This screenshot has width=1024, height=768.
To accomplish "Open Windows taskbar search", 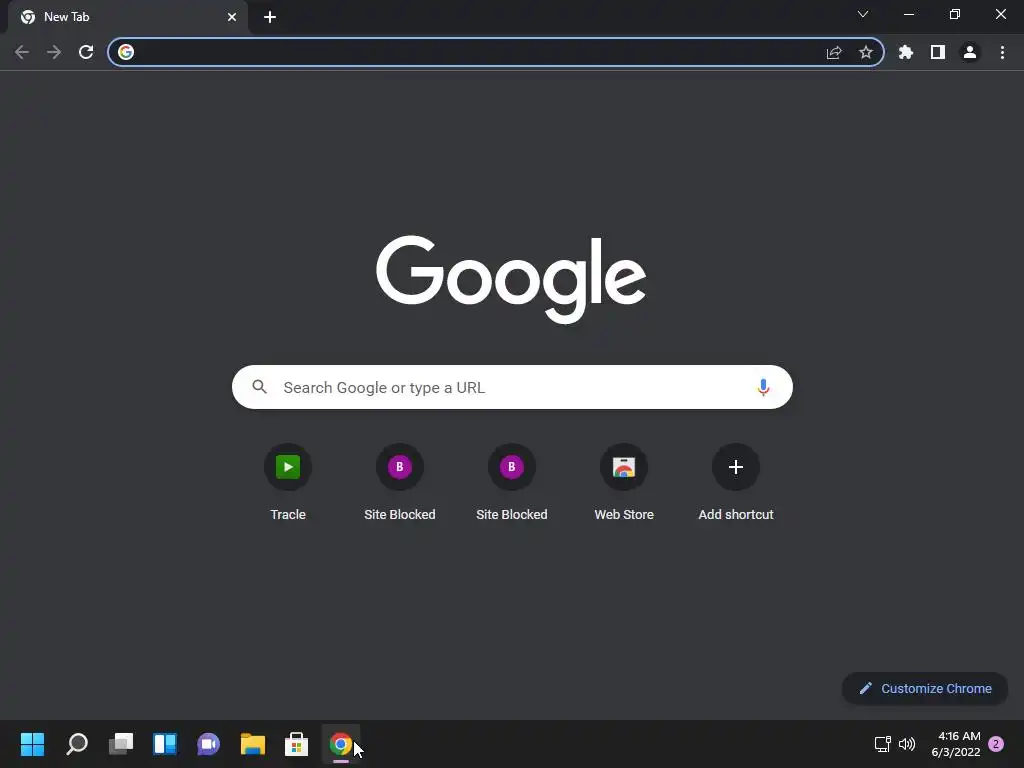I will point(77,744).
